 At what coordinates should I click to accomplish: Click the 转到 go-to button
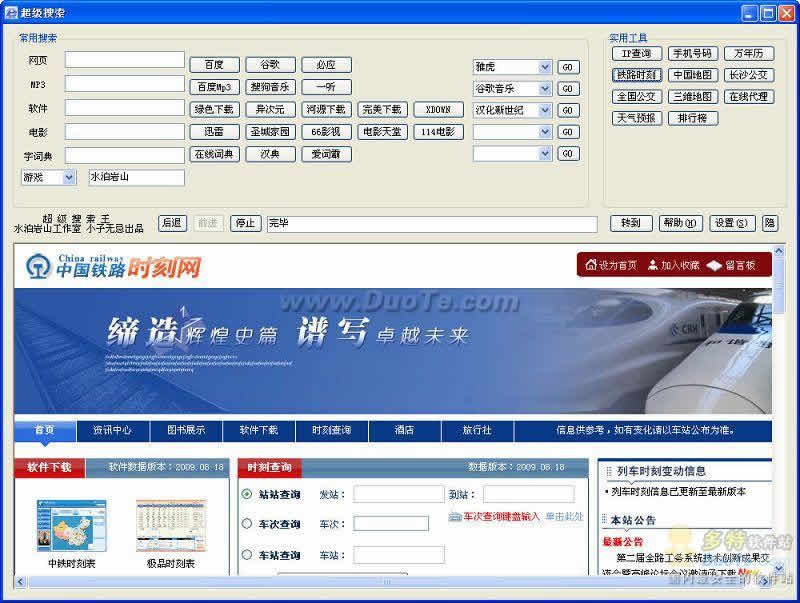click(631, 223)
